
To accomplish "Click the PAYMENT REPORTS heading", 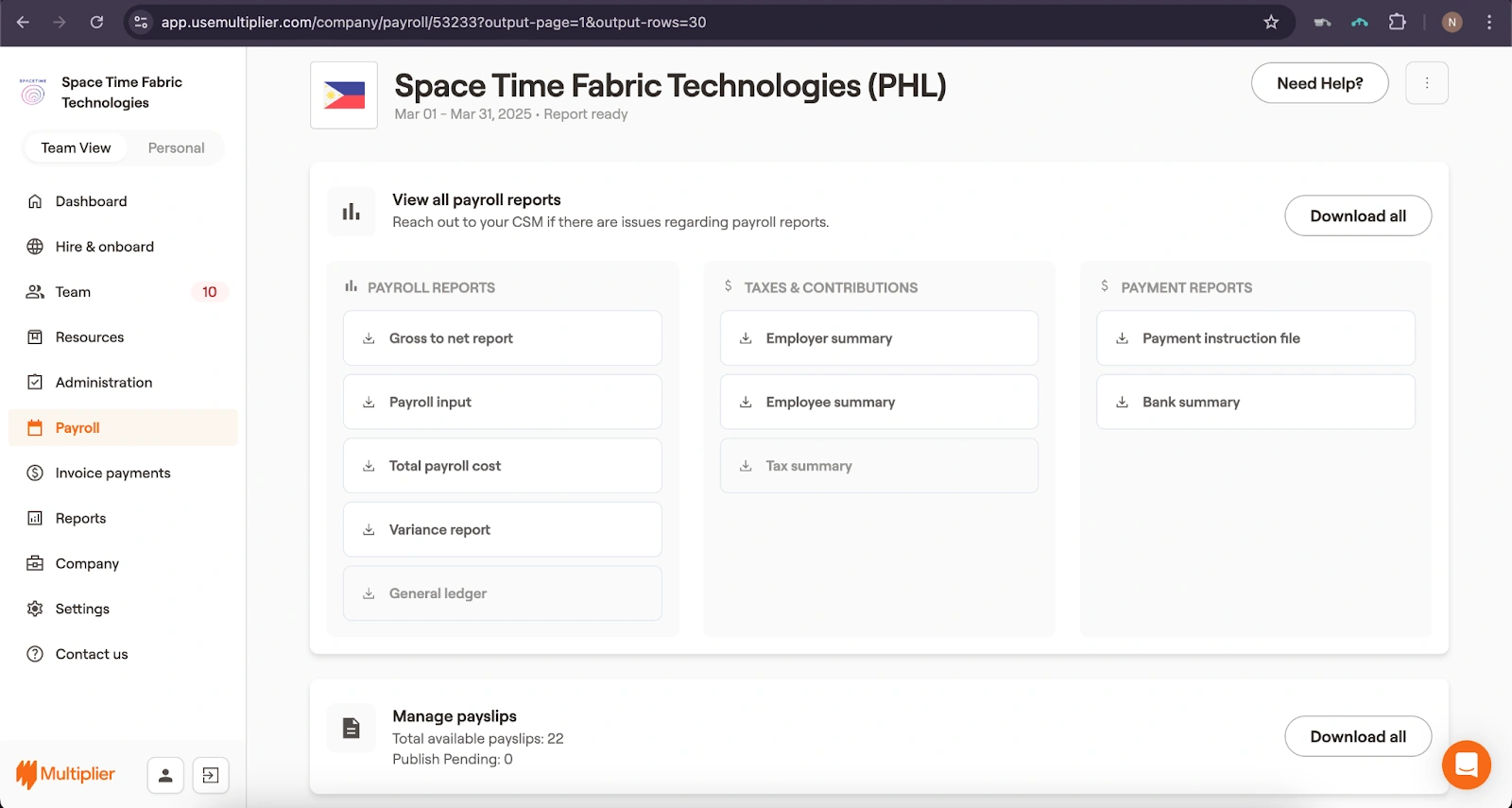I will point(1186,287).
